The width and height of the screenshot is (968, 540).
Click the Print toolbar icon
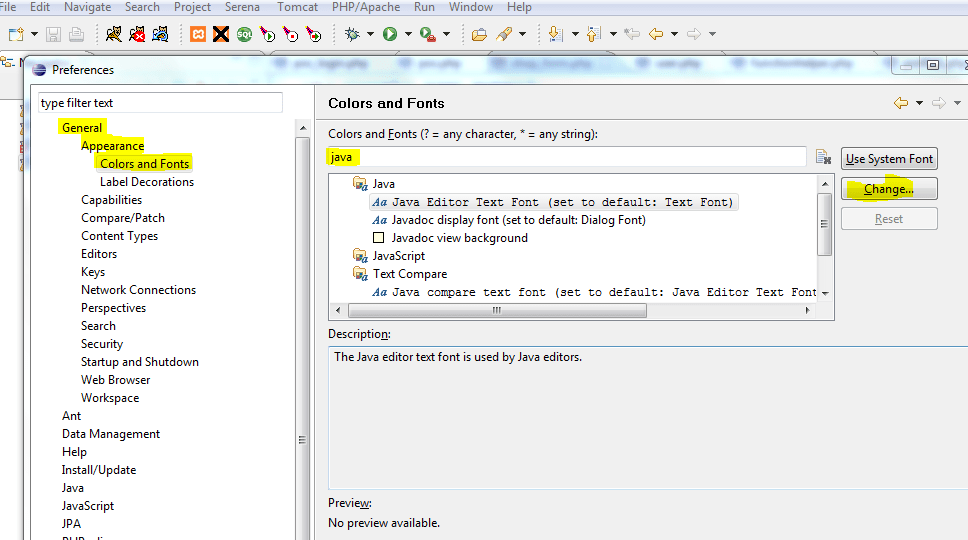point(77,34)
